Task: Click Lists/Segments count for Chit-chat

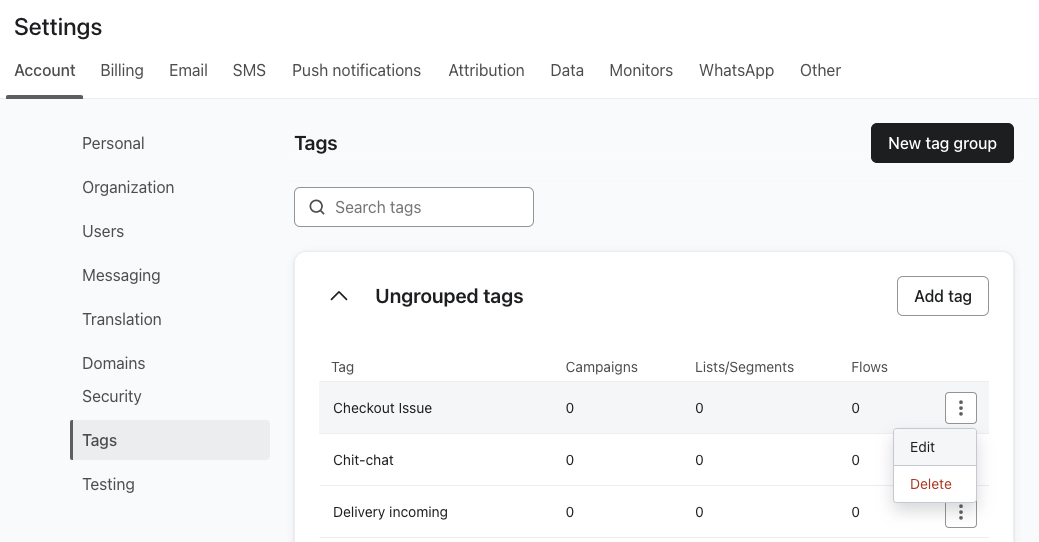Action: point(699,460)
